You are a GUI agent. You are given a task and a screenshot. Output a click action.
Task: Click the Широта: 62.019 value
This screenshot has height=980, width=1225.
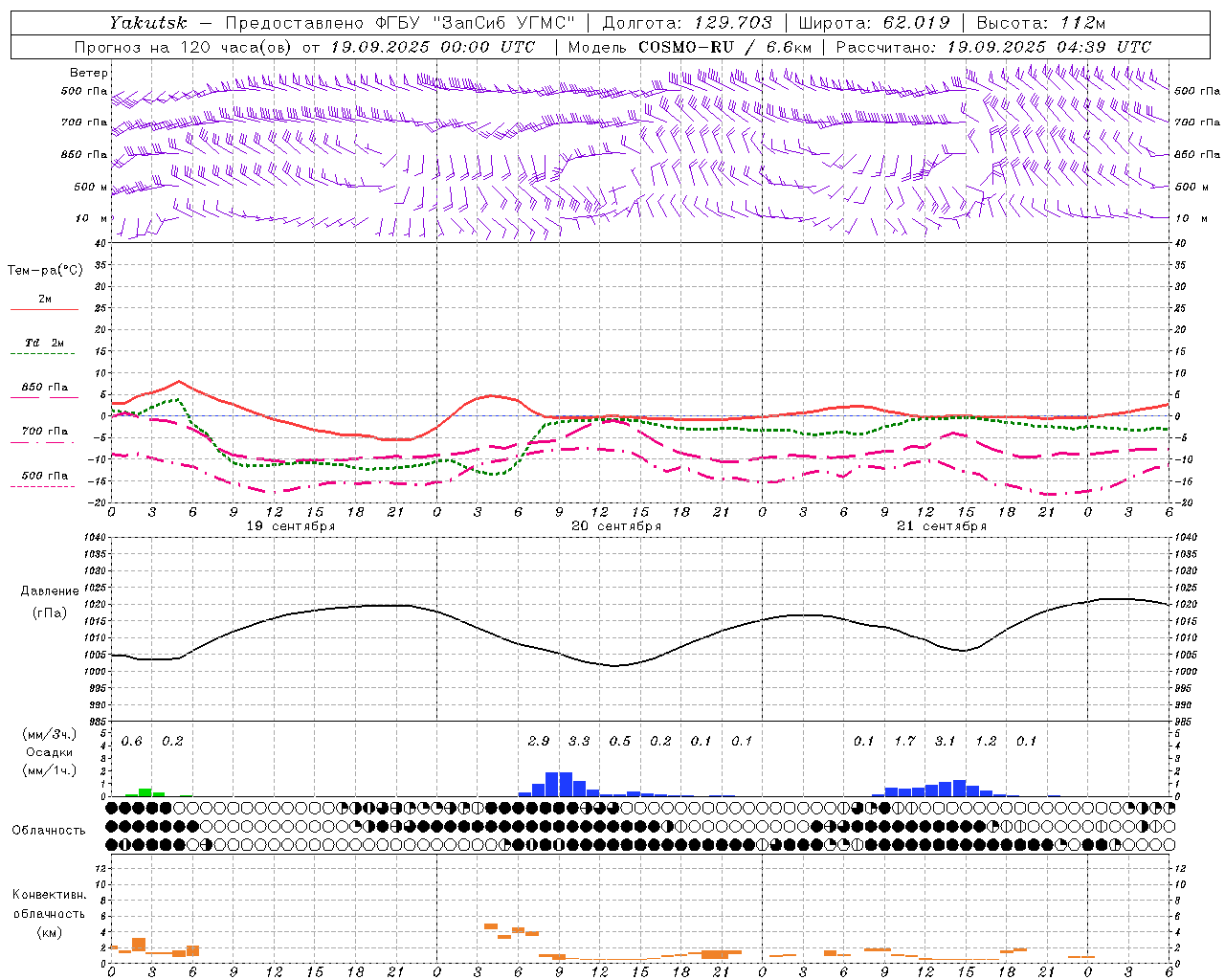(874, 23)
